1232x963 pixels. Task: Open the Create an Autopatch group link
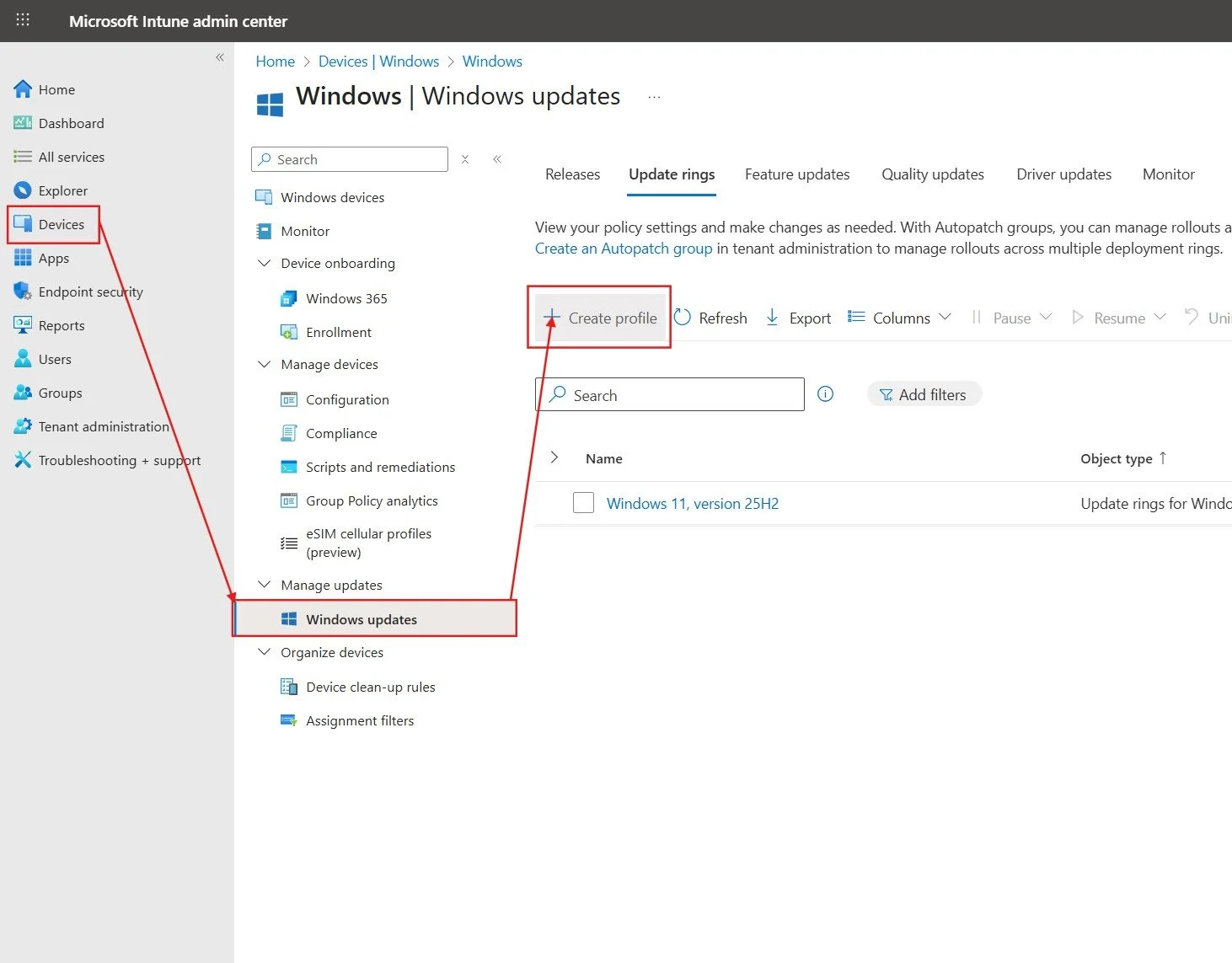coord(624,249)
